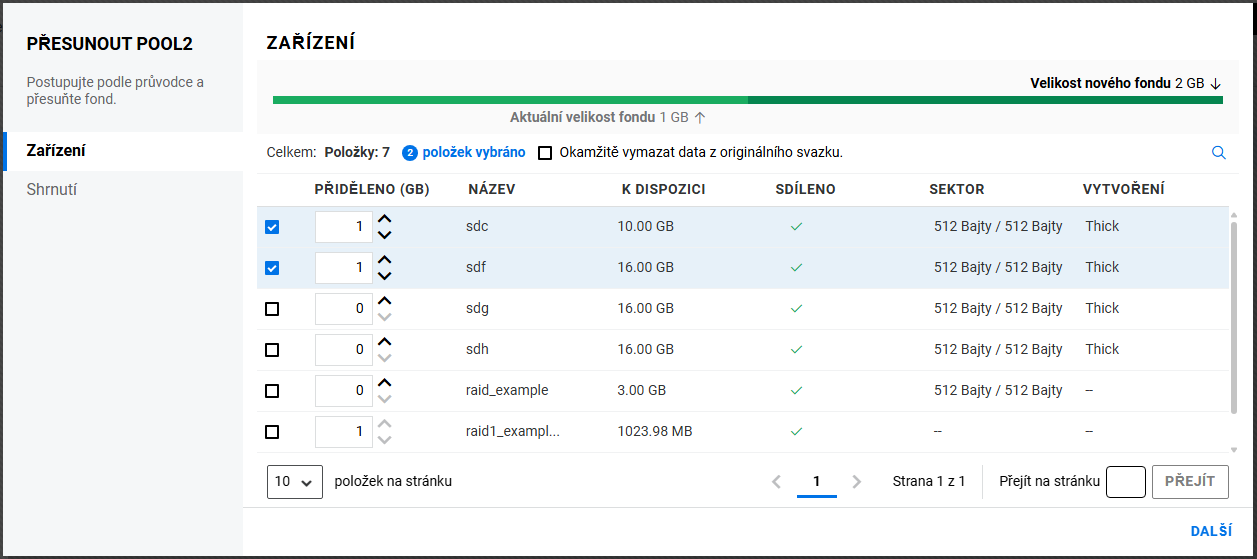Decrease allocated GB for sdf
The width and height of the screenshot is (1257, 559).
385,276
